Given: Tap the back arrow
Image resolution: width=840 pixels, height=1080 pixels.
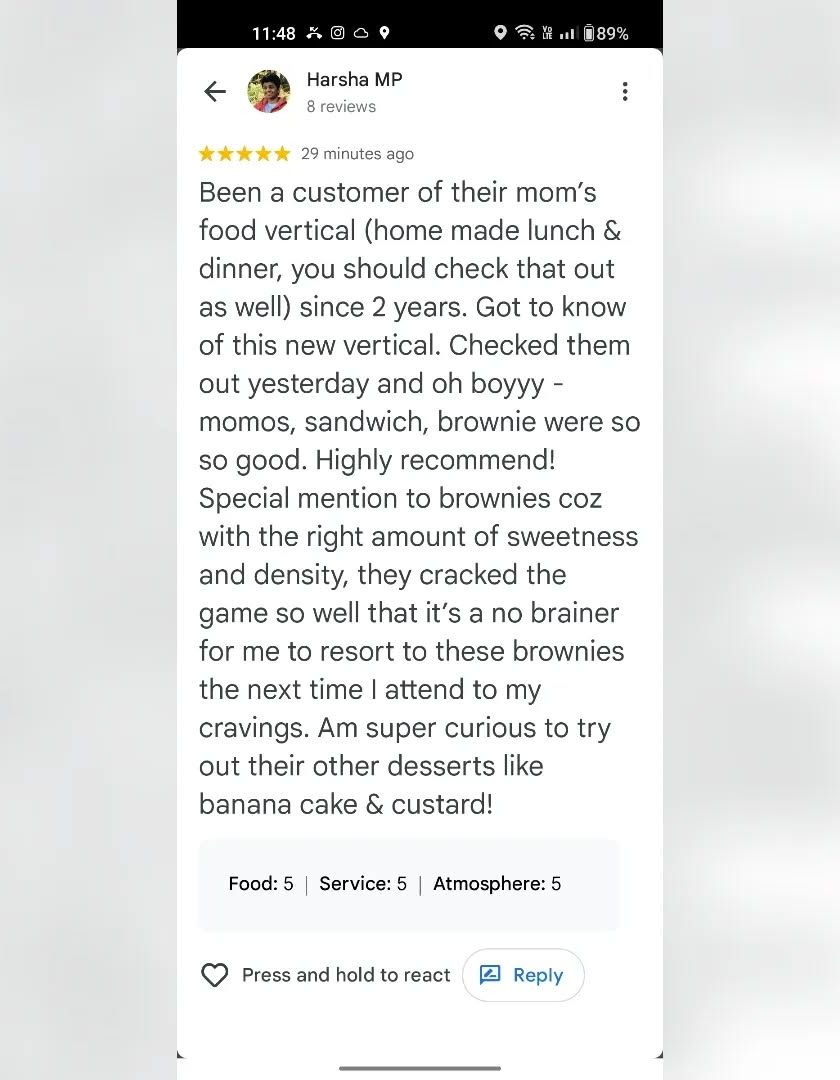Looking at the screenshot, I should [215, 92].
